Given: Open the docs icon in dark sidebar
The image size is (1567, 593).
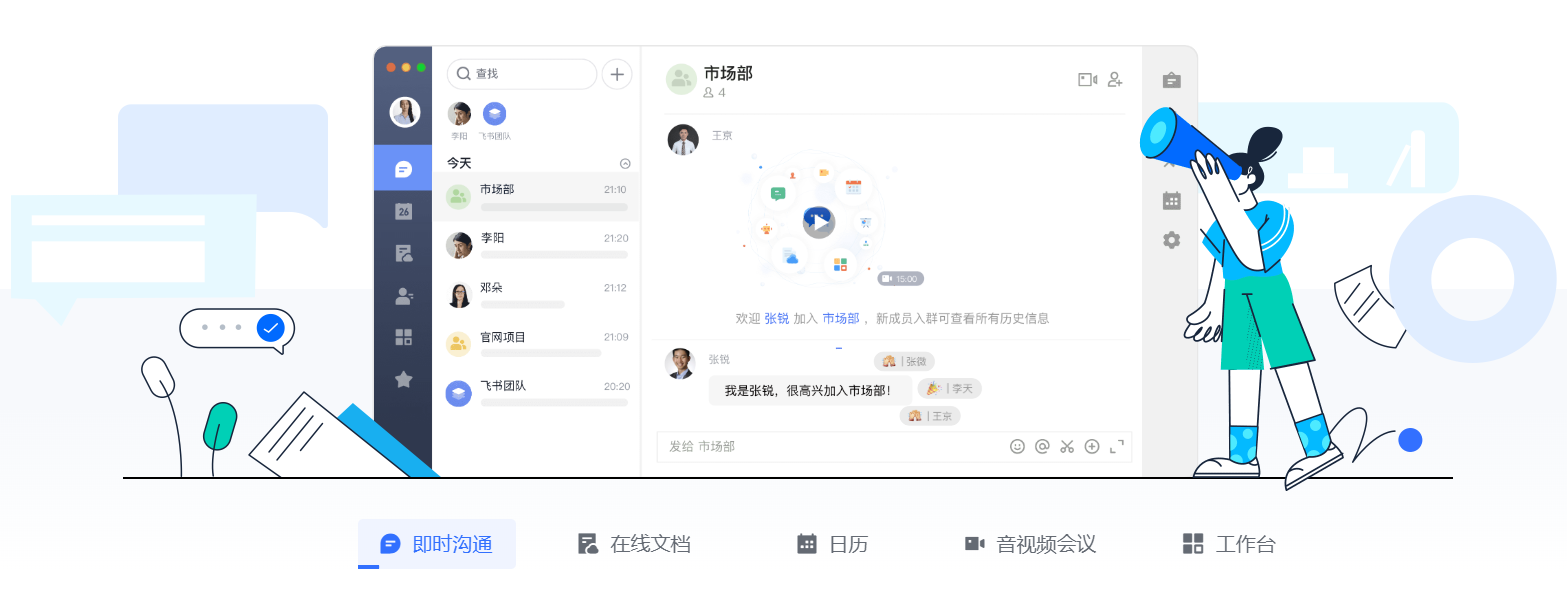Looking at the screenshot, I should [x=403, y=253].
